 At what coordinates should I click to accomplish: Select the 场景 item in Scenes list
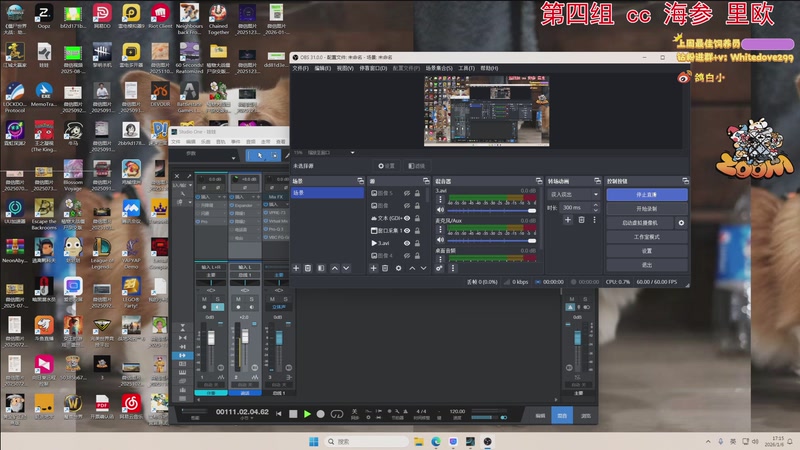pos(327,193)
